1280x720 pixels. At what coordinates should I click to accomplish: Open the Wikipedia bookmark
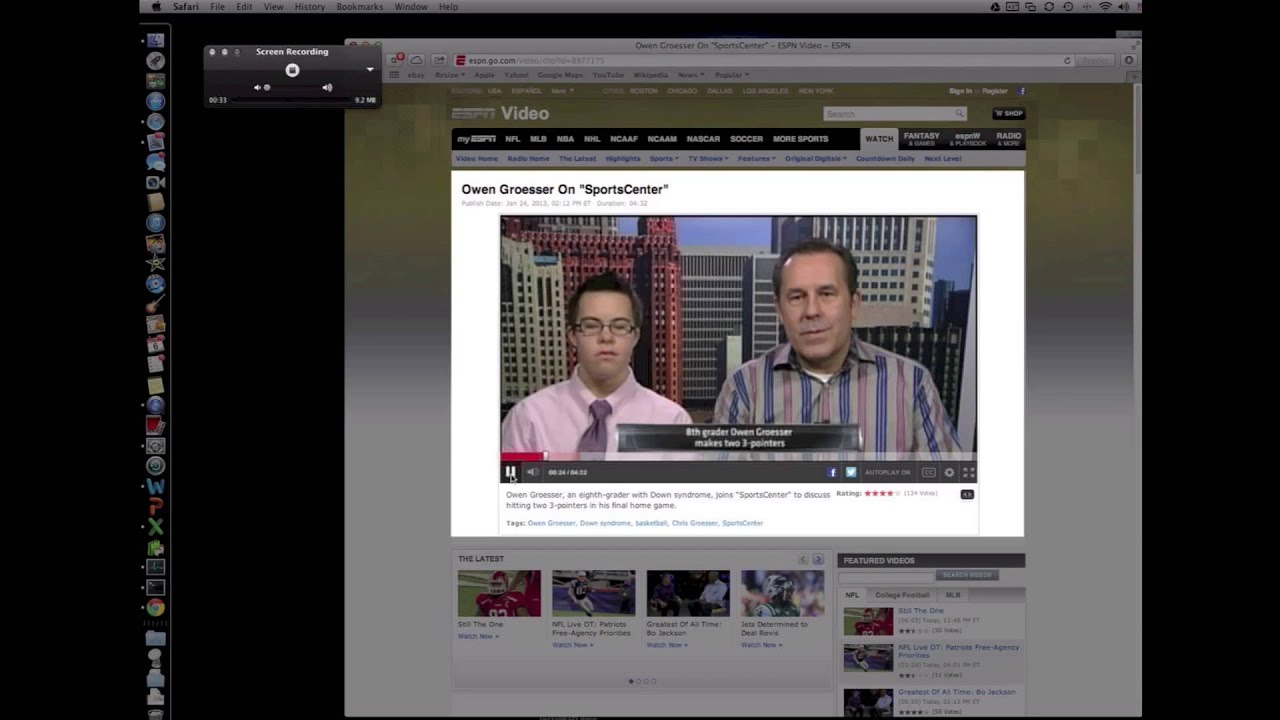(x=650, y=75)
